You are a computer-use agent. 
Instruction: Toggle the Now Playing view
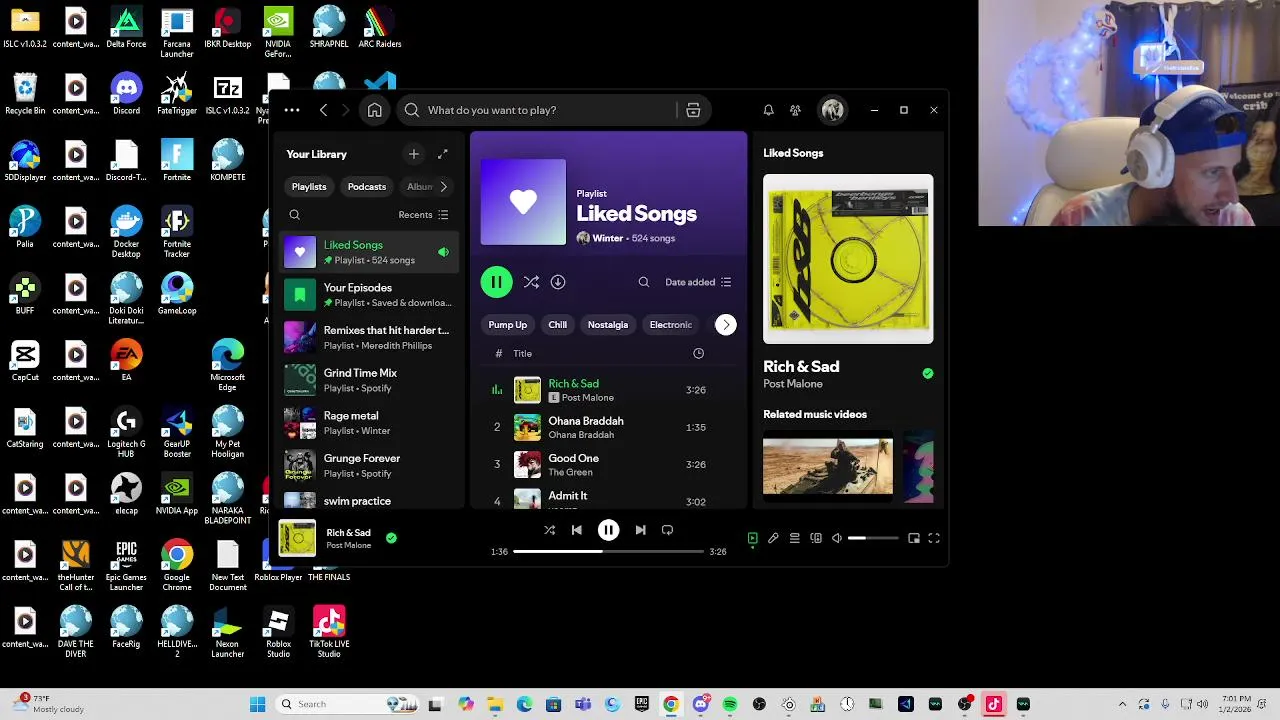(753, 538)
